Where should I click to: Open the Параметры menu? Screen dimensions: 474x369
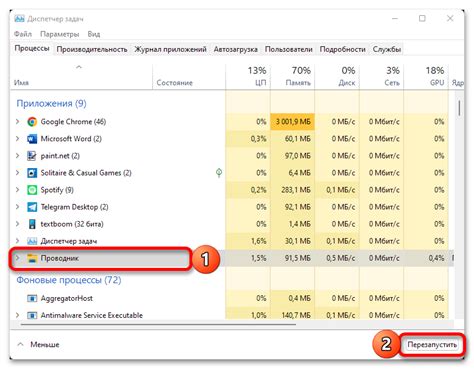[x=60, y=34]
